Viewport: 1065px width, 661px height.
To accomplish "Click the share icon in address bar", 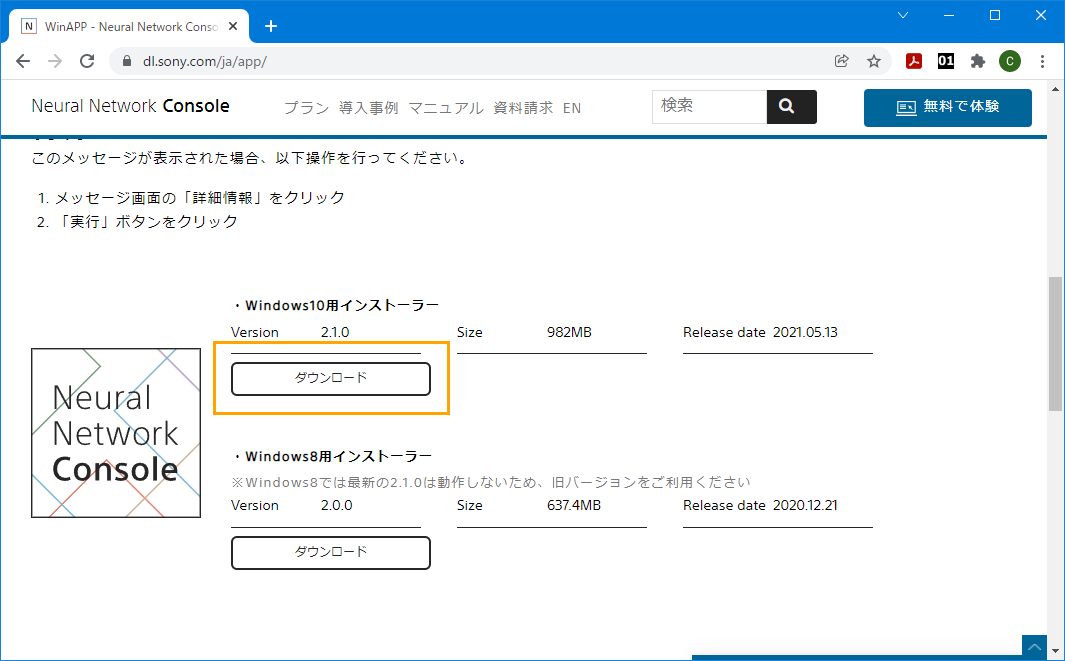I will [842, 61].
